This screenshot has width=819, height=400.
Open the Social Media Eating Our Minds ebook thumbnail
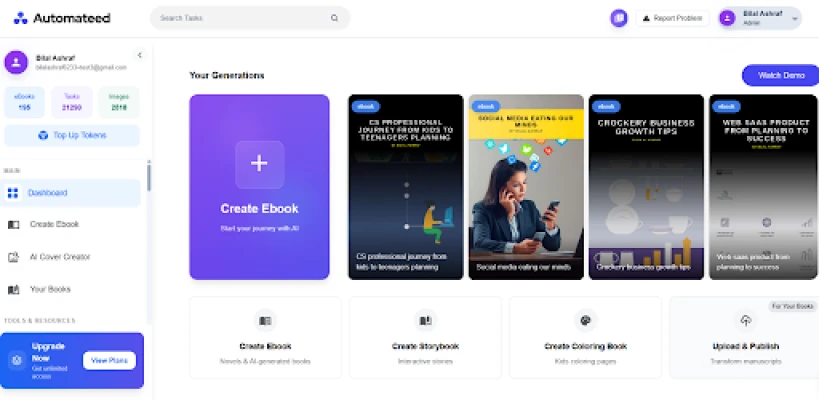[526, 187]
